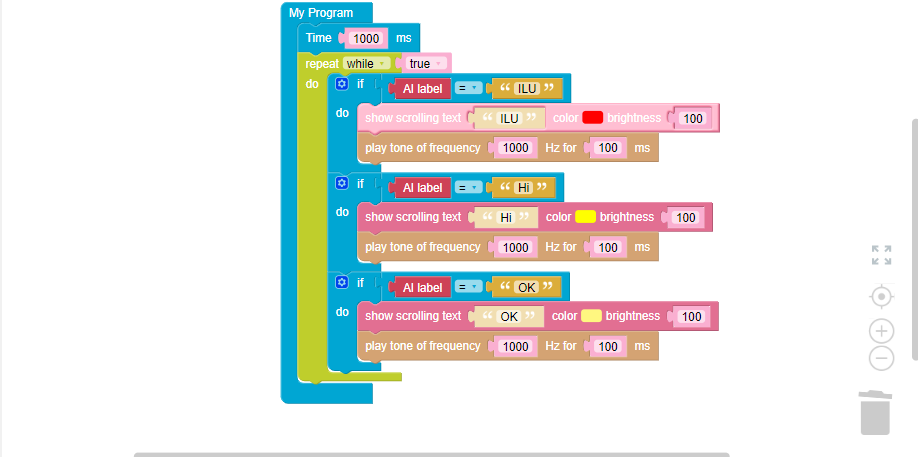Edit brightness value in OK scrolling block
The width and height of the screenshot is (918, 457).
(692, 317)
